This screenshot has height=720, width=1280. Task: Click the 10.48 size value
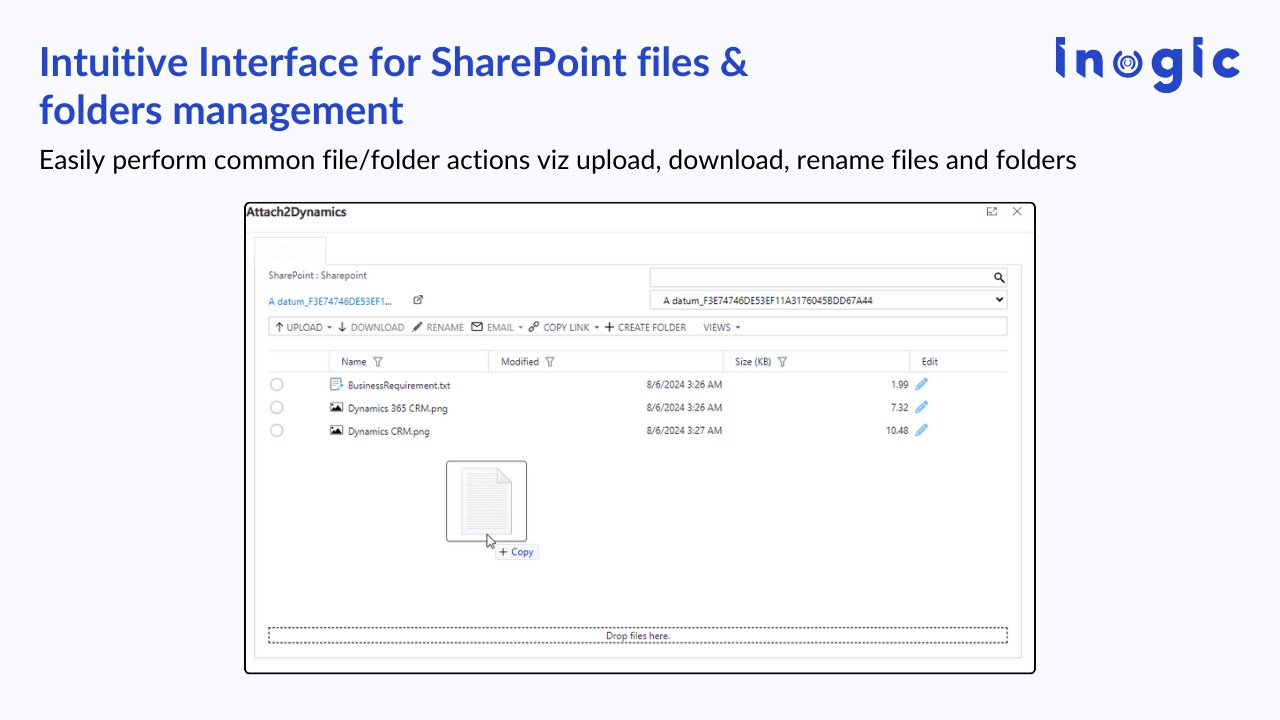click(x=897, y=431)
